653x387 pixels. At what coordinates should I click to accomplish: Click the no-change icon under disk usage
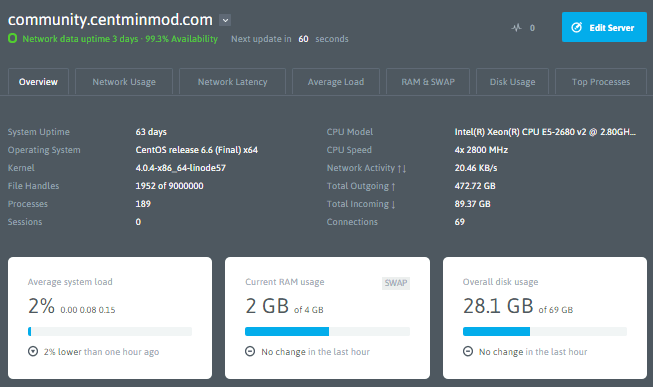point(468,352)
